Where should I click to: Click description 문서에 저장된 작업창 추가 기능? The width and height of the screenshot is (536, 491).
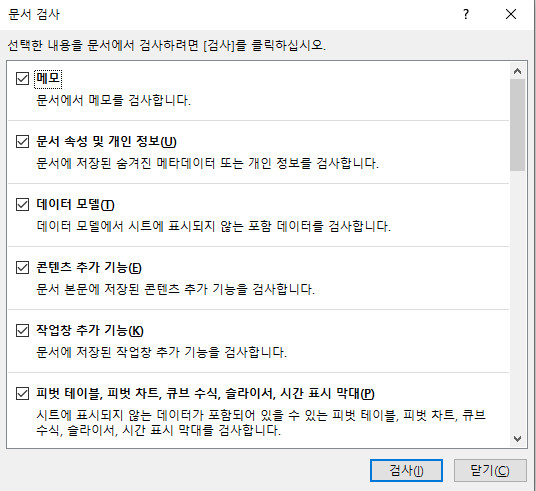pyautogui.click(x=161, y=352)
